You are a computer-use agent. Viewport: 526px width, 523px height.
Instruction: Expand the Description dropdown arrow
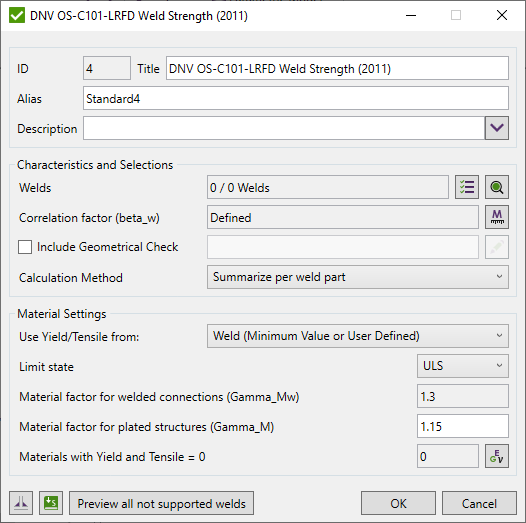[x=496, y=128]
